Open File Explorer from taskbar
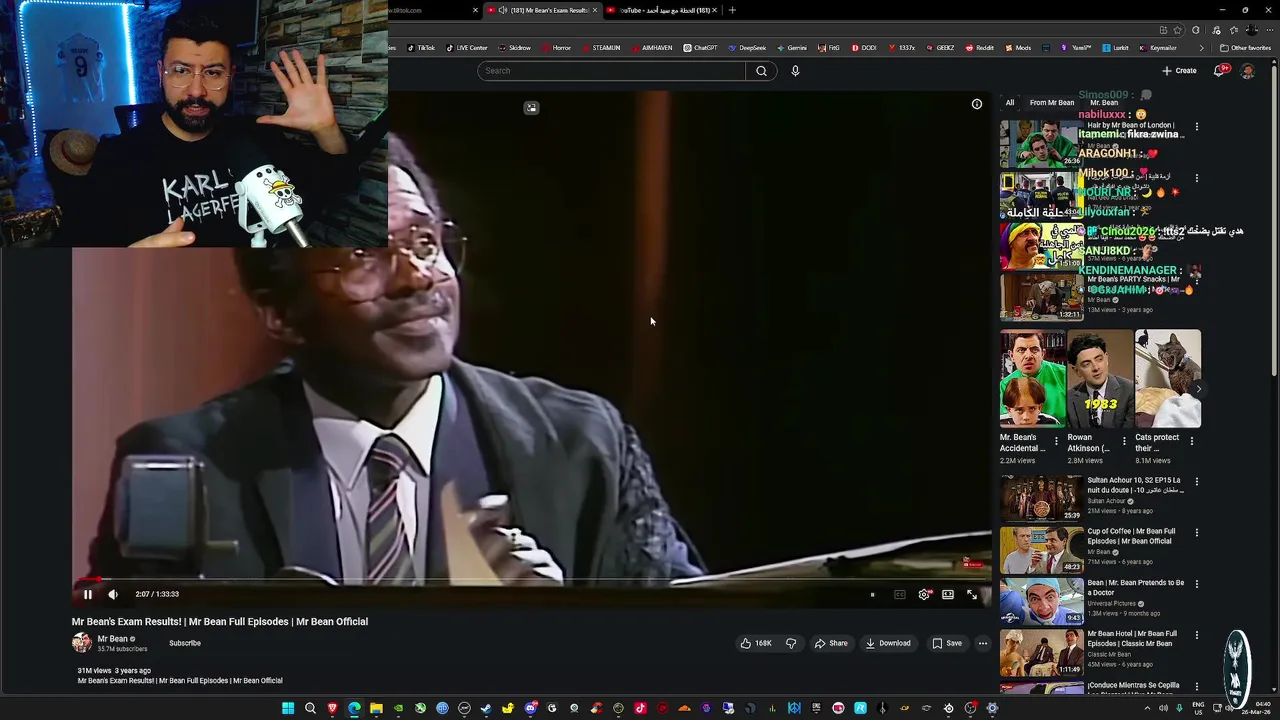Image resolution: width=1280 pixels, height=720 pixels. [376, 708]
